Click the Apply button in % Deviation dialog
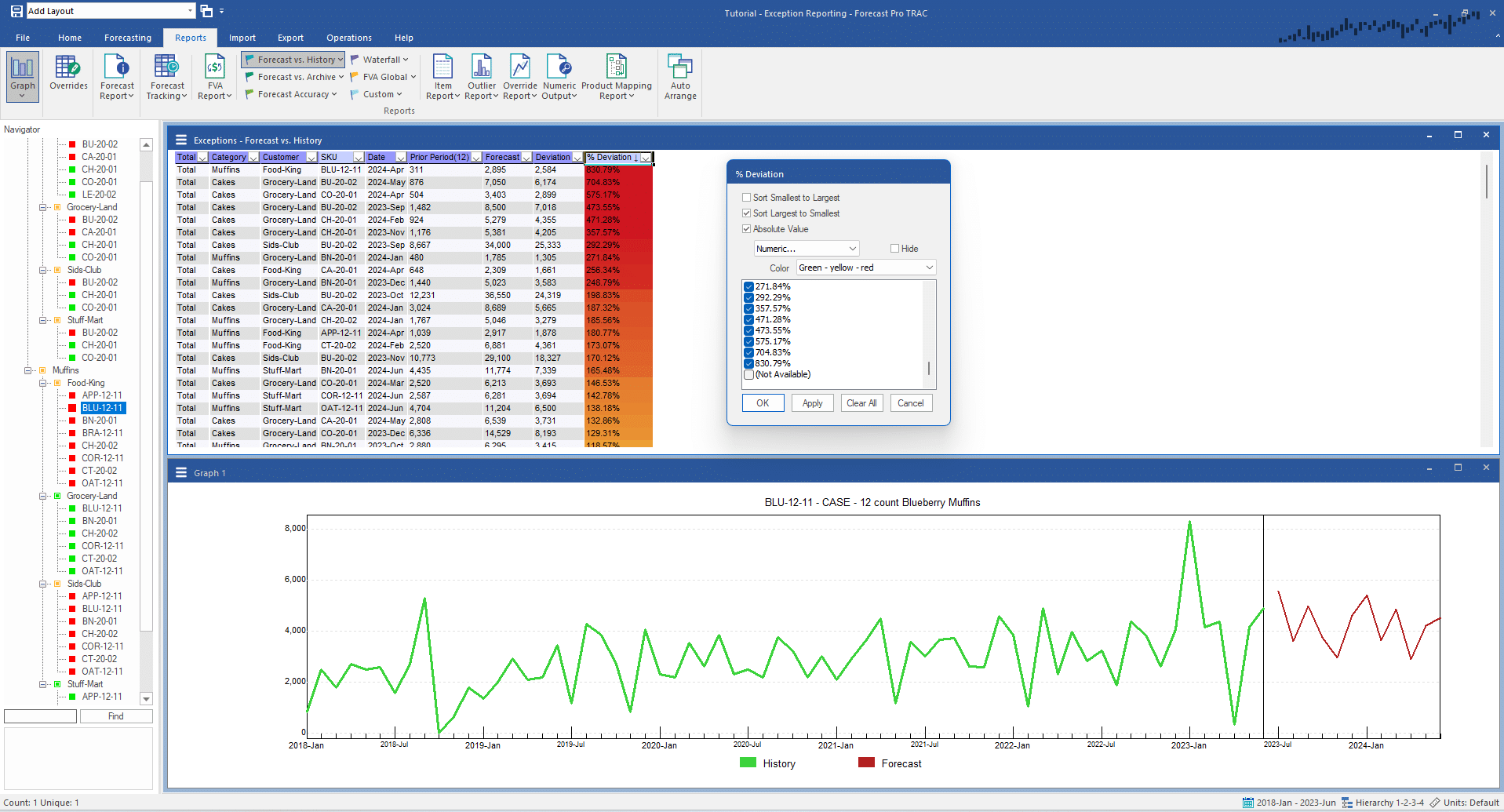 812,402
